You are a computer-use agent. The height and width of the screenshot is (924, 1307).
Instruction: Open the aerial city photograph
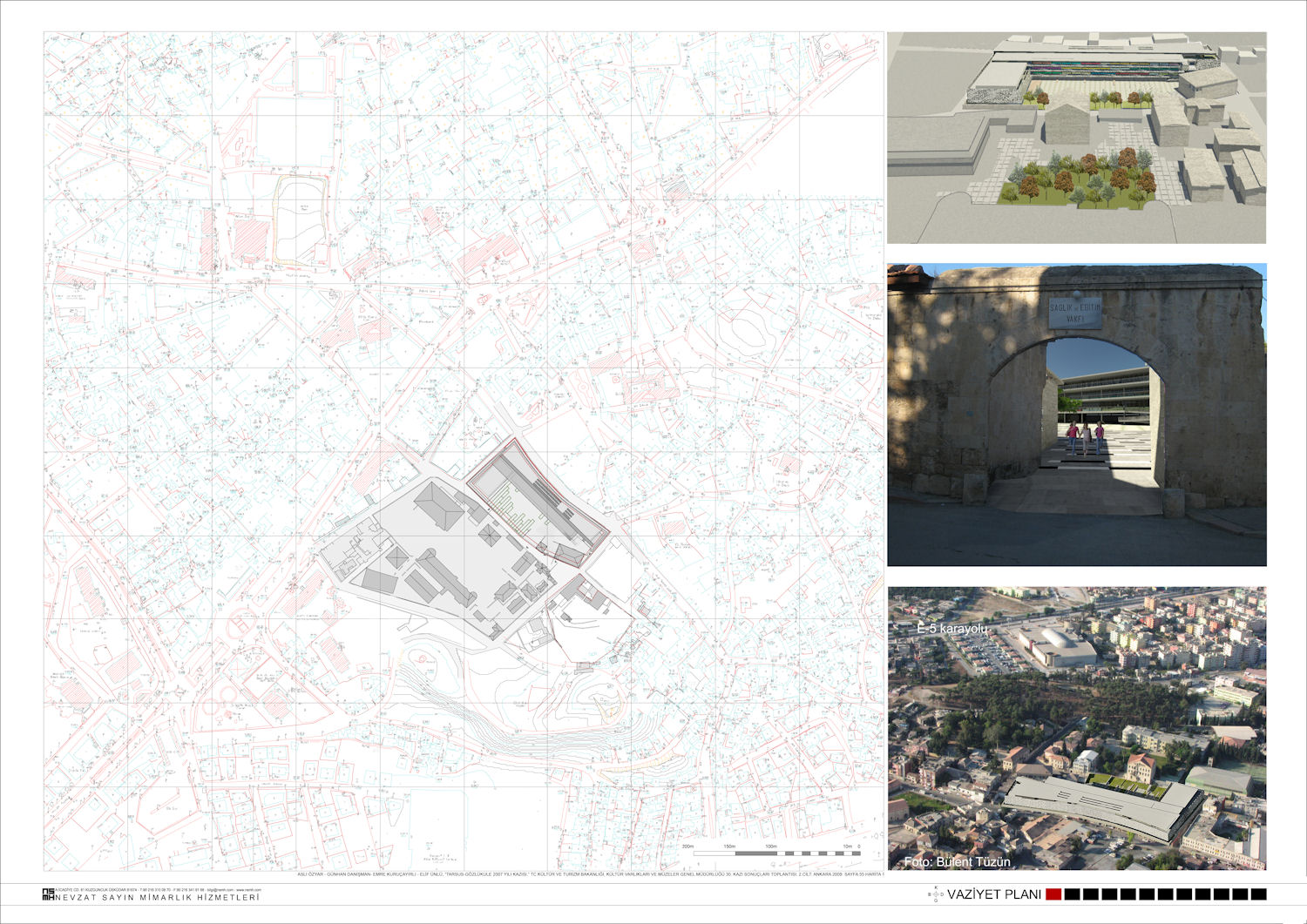pos(1076,728)
